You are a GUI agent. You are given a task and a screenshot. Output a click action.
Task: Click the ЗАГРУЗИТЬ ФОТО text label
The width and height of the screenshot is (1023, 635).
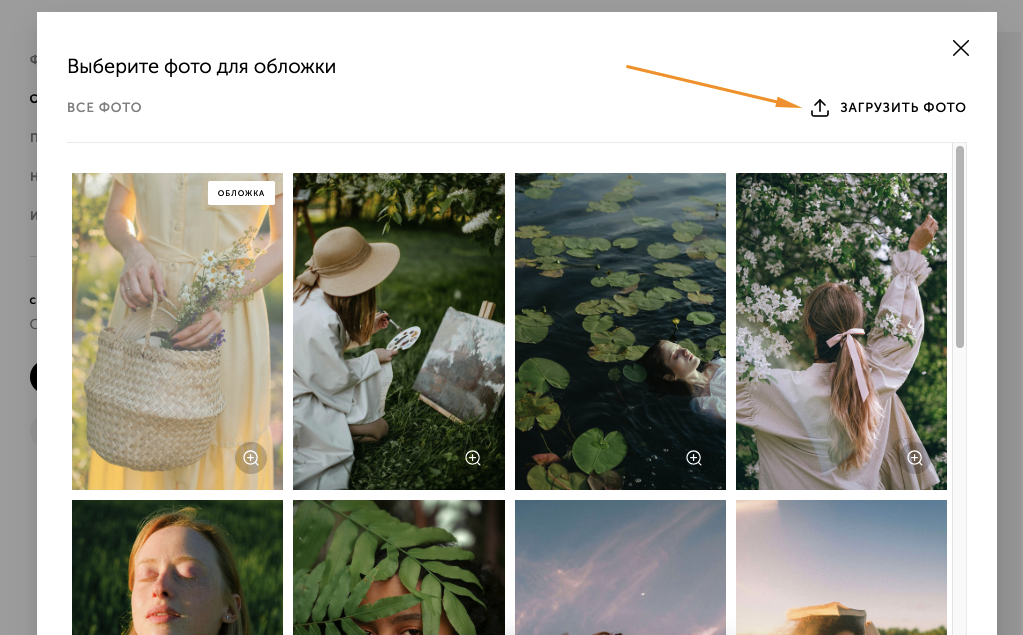point(902,108)
